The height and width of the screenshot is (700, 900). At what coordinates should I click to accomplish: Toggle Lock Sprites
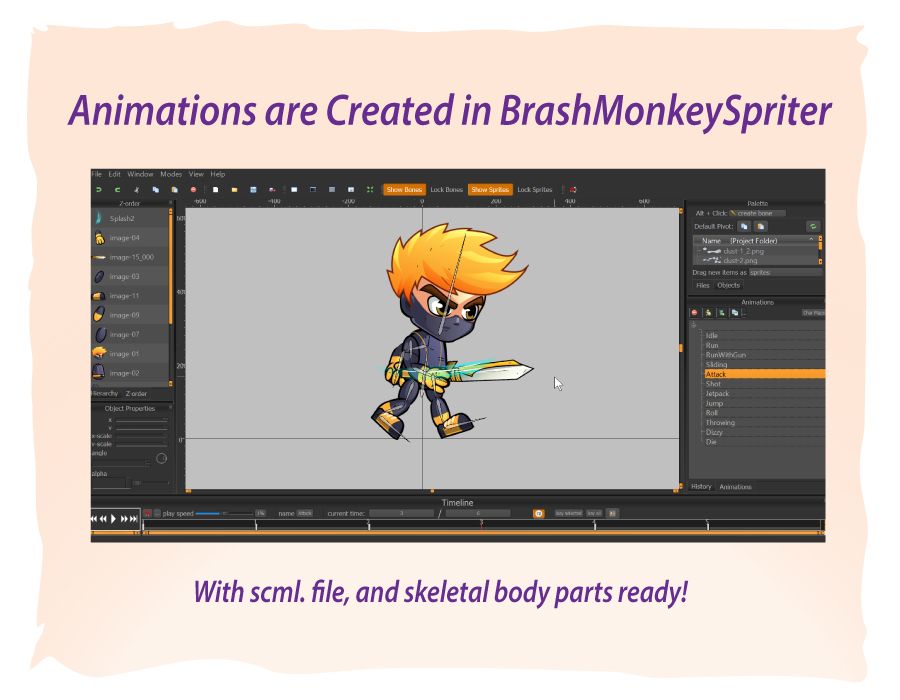point(534,189)
